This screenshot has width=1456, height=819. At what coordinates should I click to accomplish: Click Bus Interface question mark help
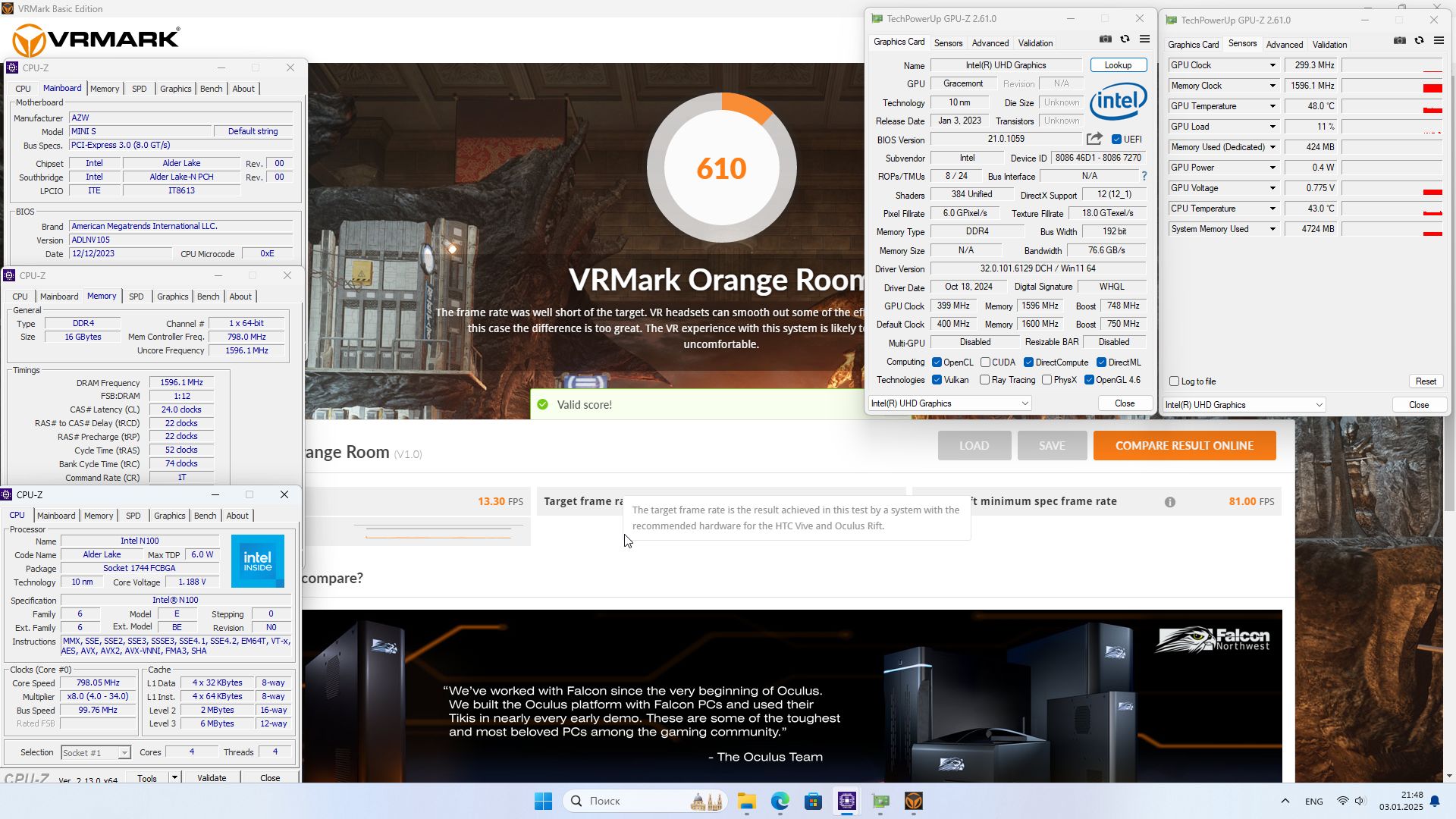[1144, 176]
